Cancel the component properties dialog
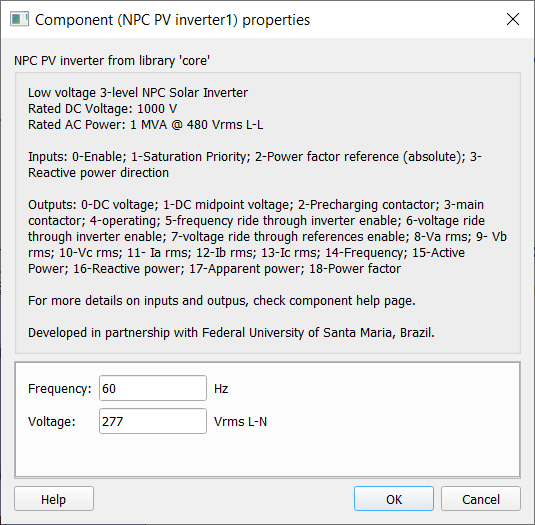The width and height of the screenshot is (535, 525). pyautogui.click(x=481, y=499)
